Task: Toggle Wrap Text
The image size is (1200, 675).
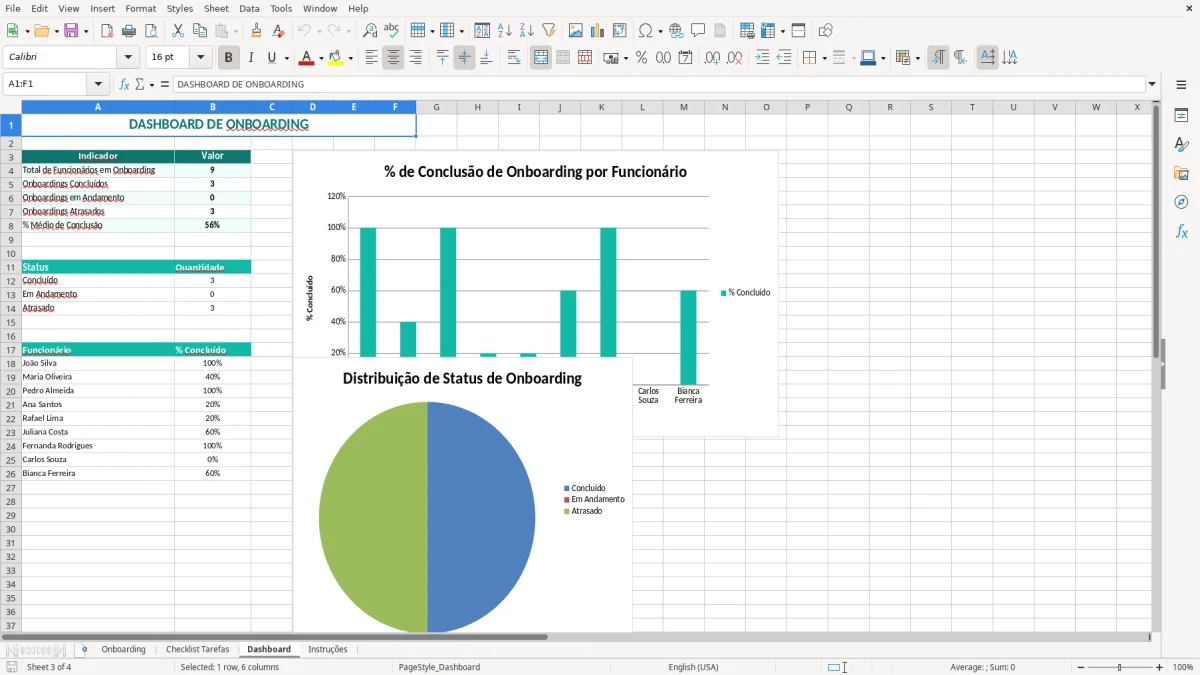Action: 514,58
